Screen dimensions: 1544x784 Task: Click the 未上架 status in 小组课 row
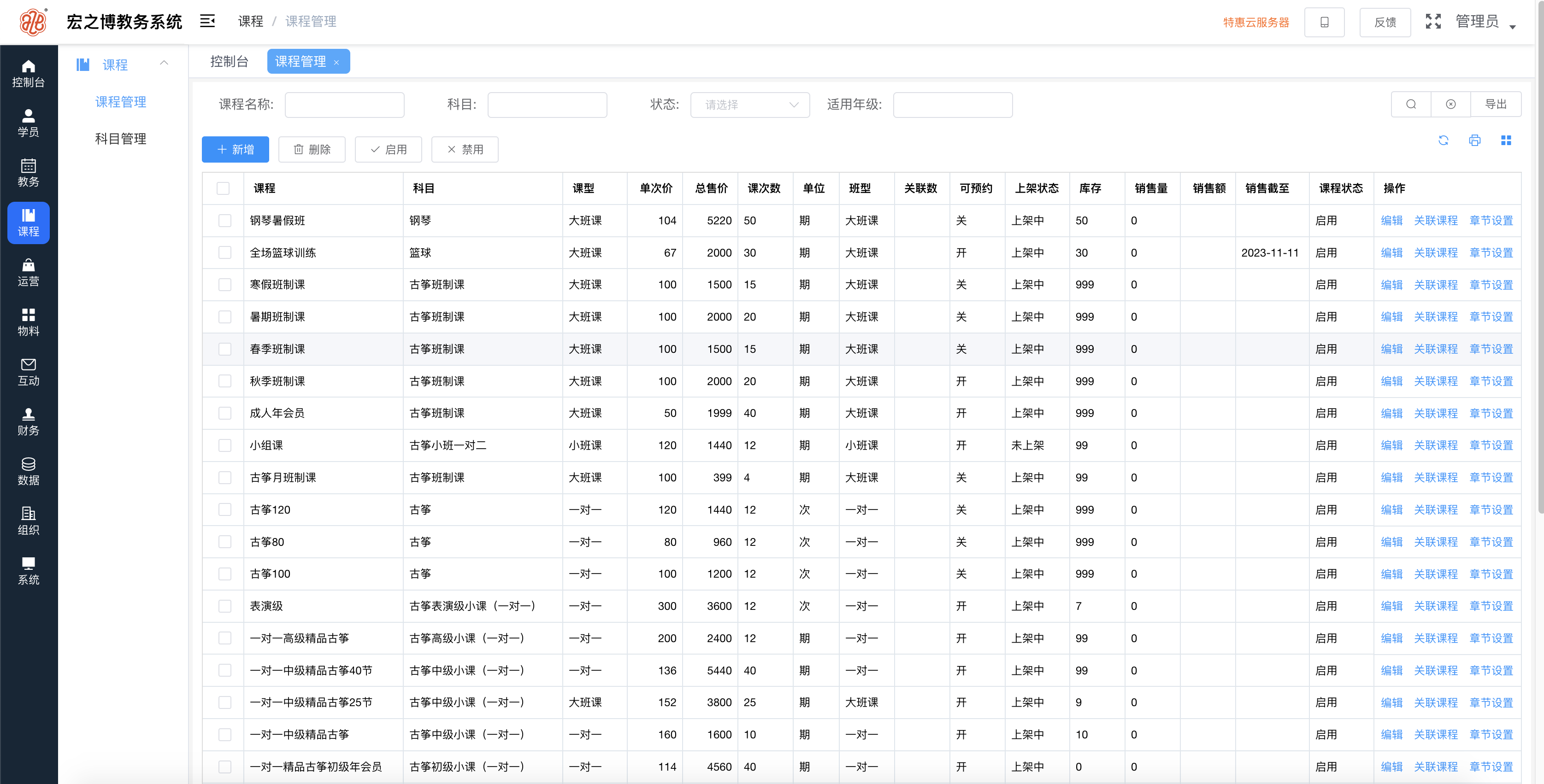(1027, 445)
